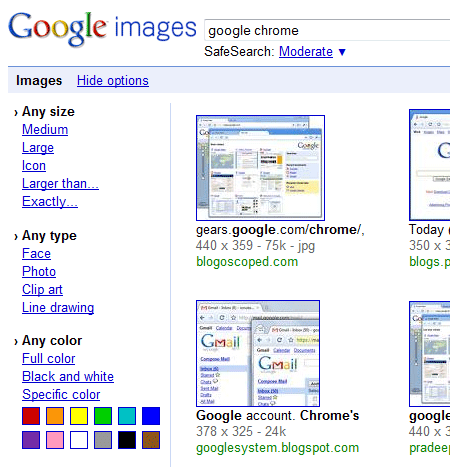Click the Google account. Chrome's caption
The image size is (450, 473).
click(277, 415)
